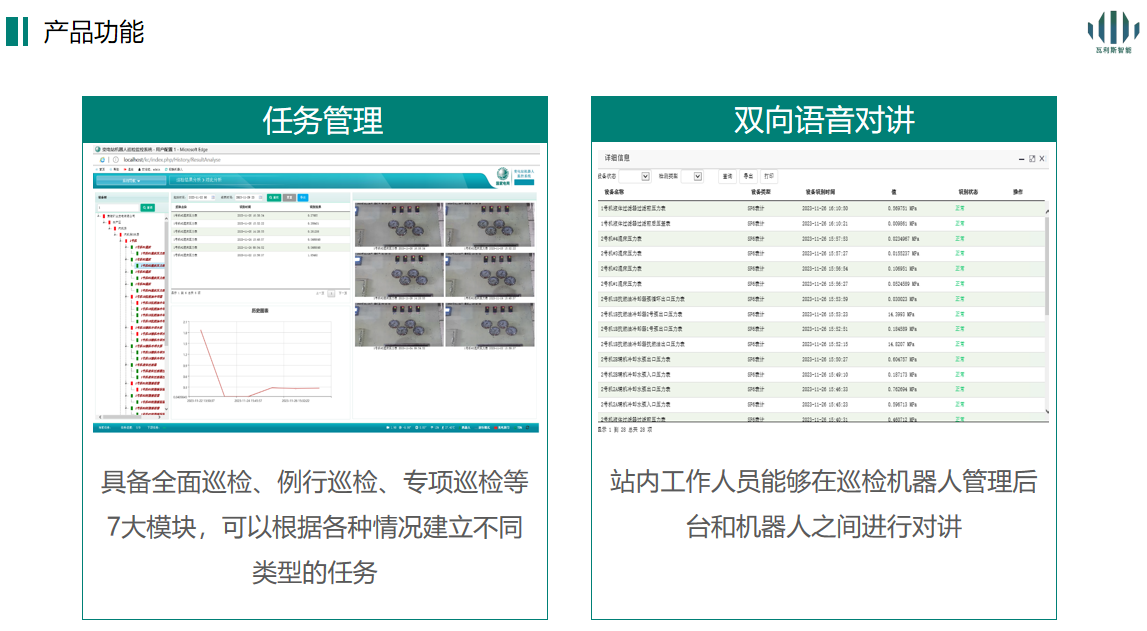The height and width of the screenshot is (631, 1147).
Task: Open the 设备状态 dropdown in the detail panel
Action: [644, 177]
